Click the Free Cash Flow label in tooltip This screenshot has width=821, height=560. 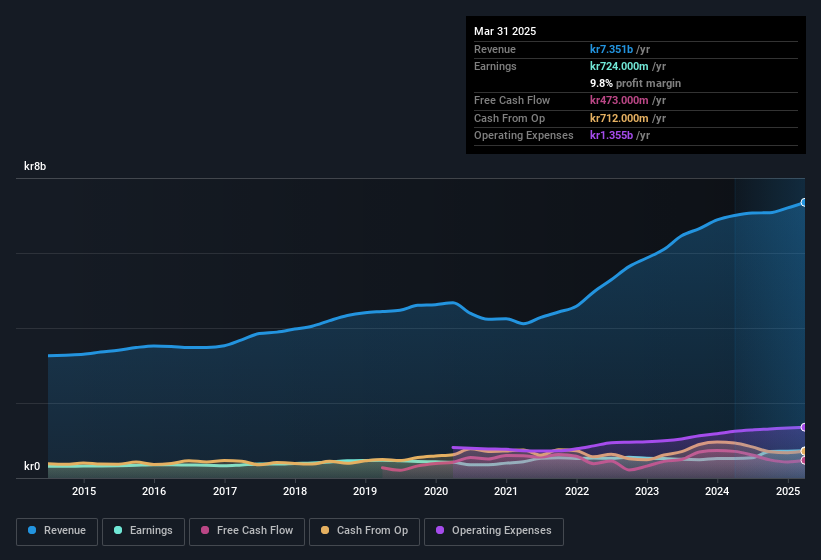(512, 100)
